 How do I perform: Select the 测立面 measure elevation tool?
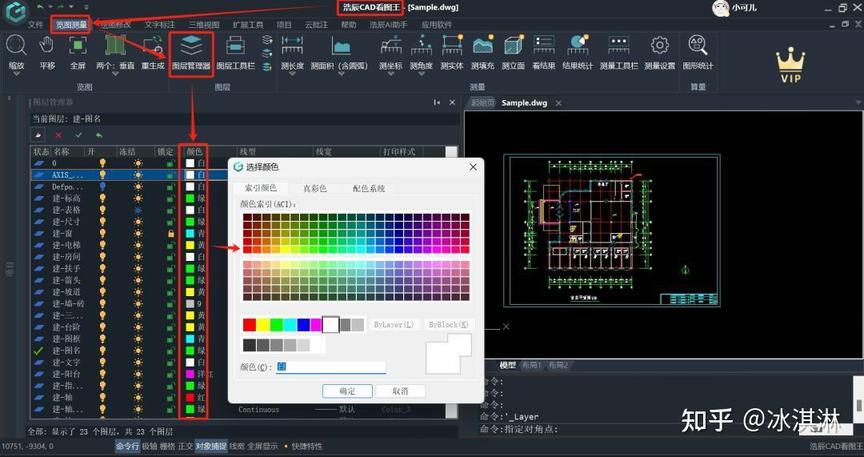(514, 45)
